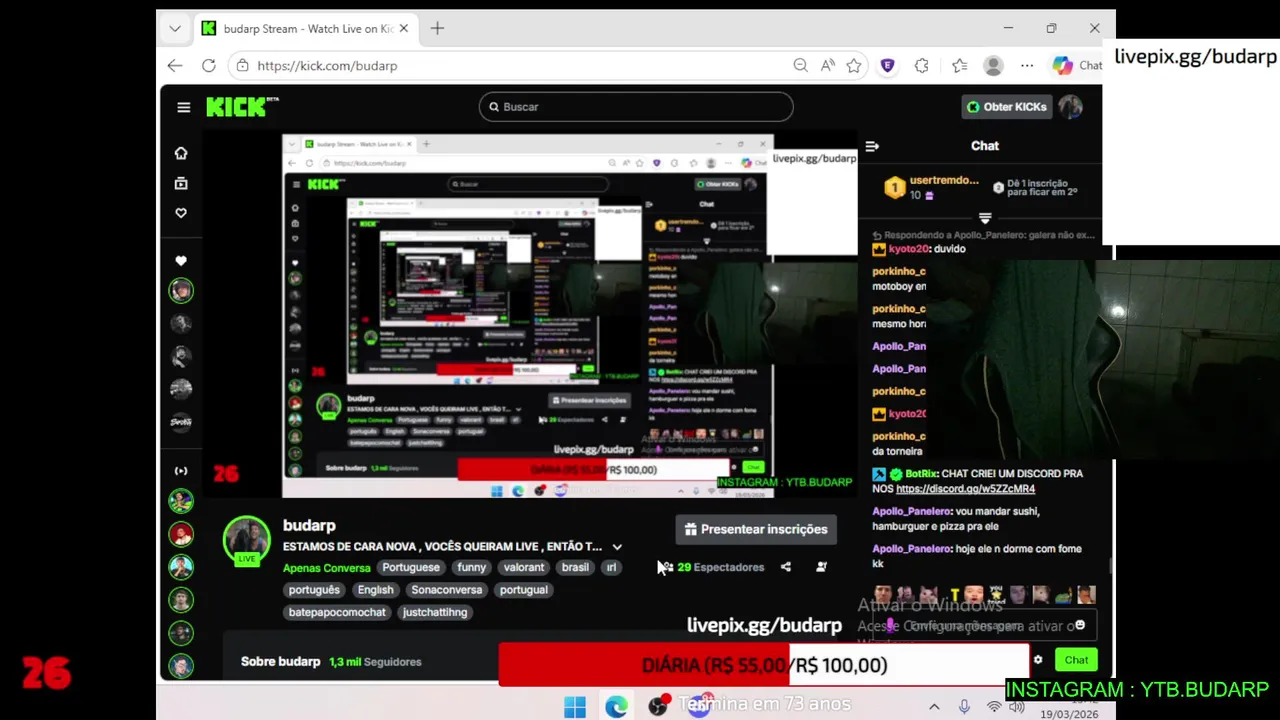
Task: Click the read aloud icon in address bar
Action: [x=828, y=65]
